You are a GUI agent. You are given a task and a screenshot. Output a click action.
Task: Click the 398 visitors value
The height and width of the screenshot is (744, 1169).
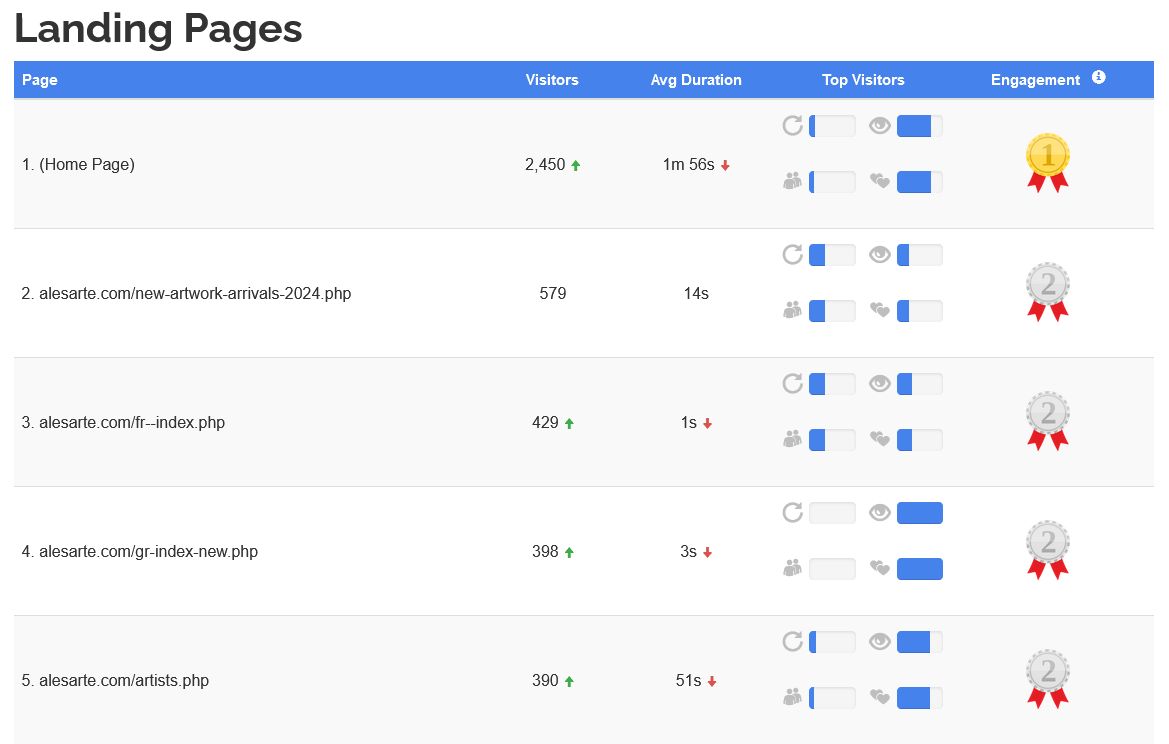[545, 552]
